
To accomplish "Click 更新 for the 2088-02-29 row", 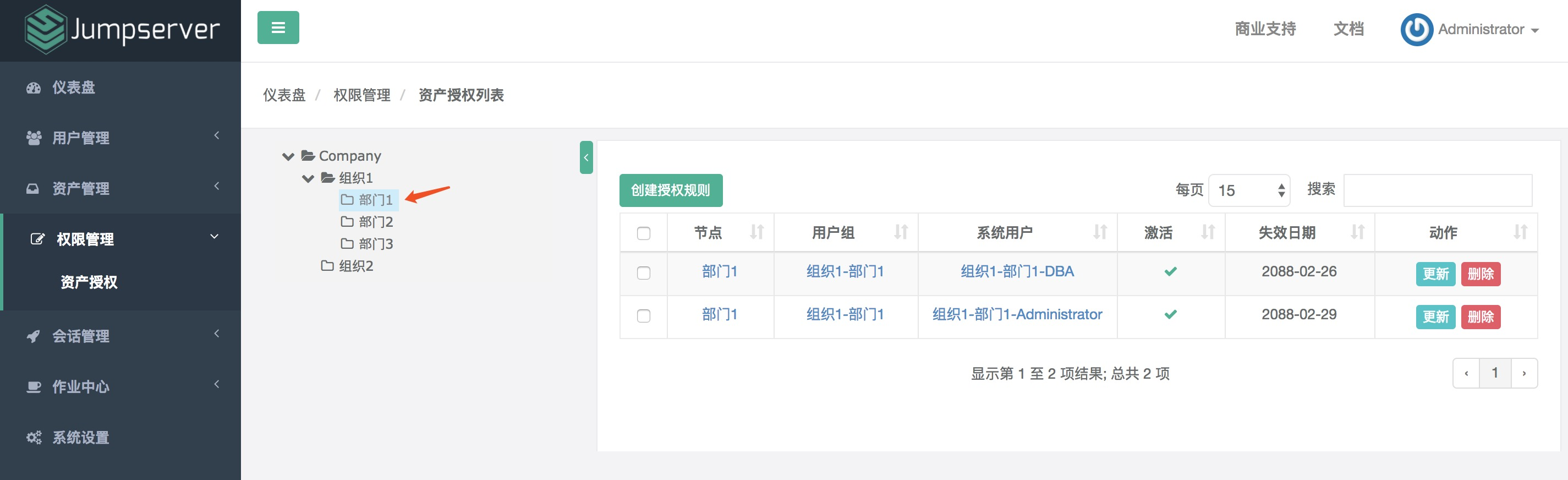I will (1435, 317).
